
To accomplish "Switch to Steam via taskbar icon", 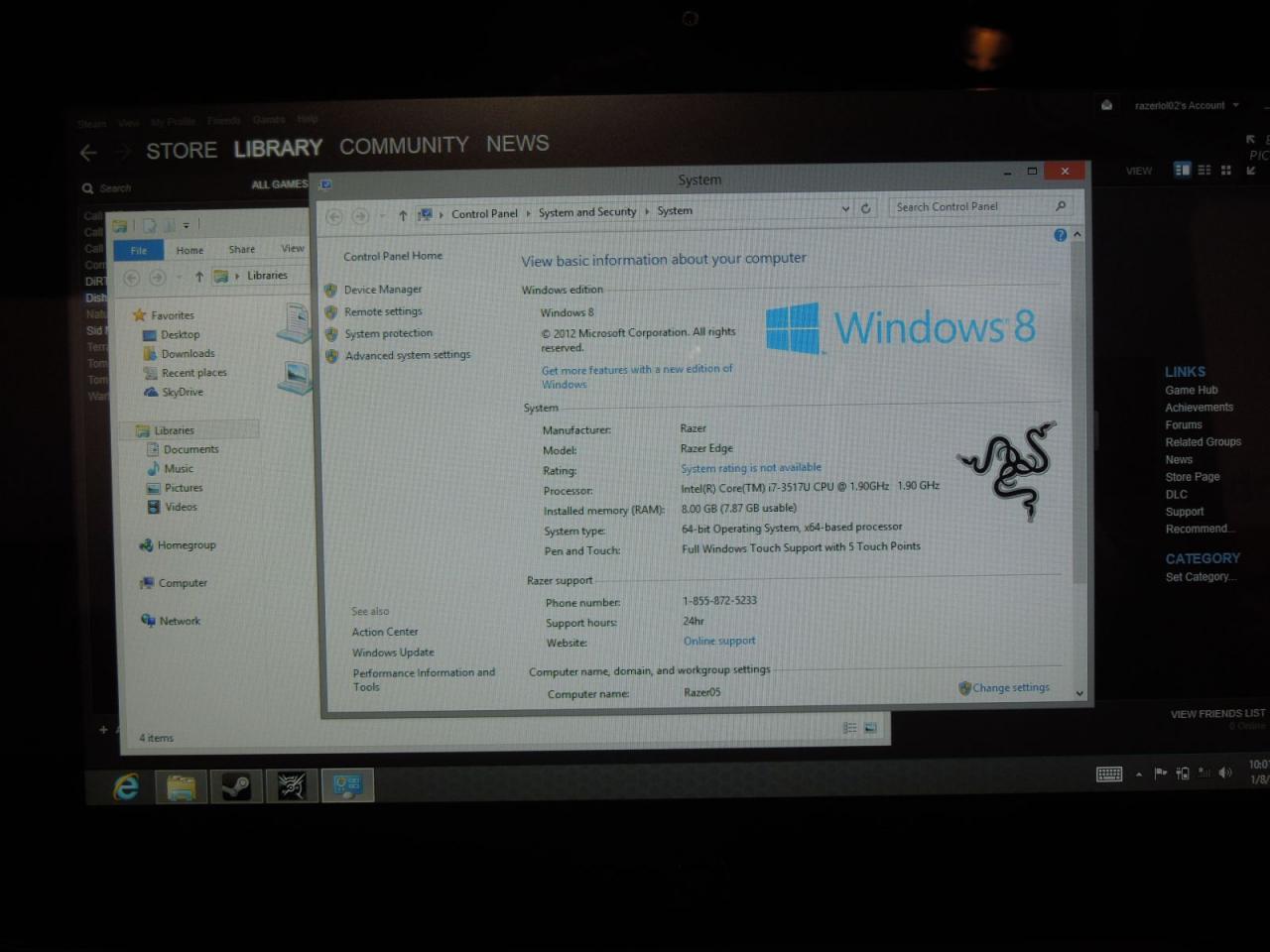I will pyautogui.click(x=236, y=787).
